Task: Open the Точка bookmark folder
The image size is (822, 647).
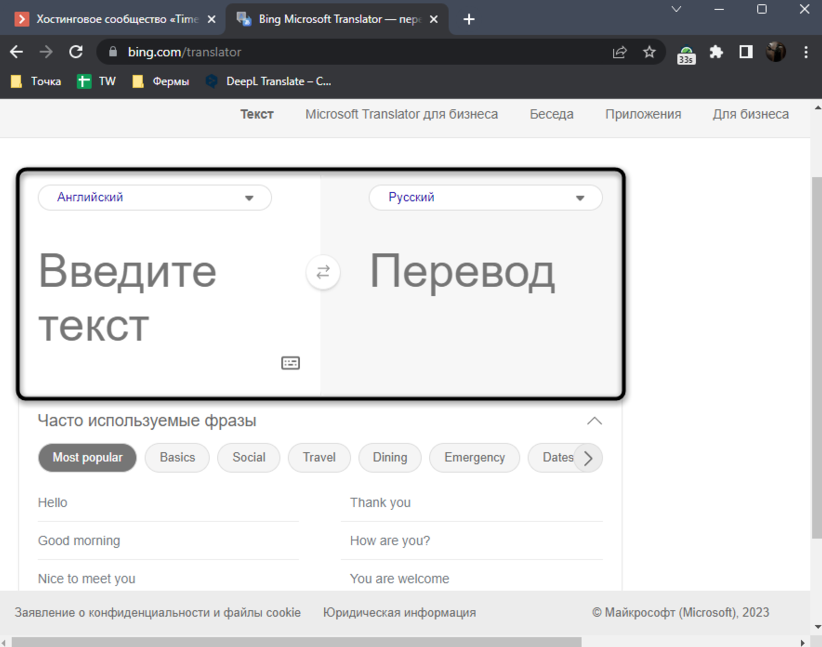Action: tap(36, 81)
